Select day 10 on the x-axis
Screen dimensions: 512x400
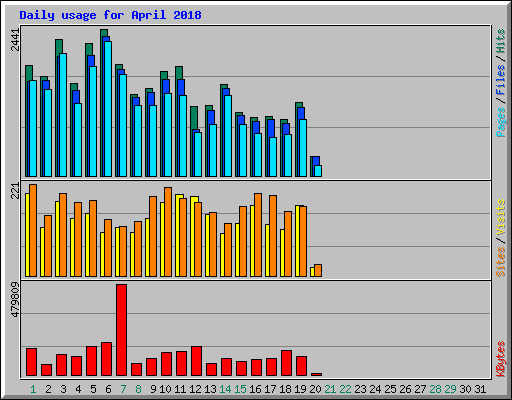pyautogui.click(x=165, y=389)
